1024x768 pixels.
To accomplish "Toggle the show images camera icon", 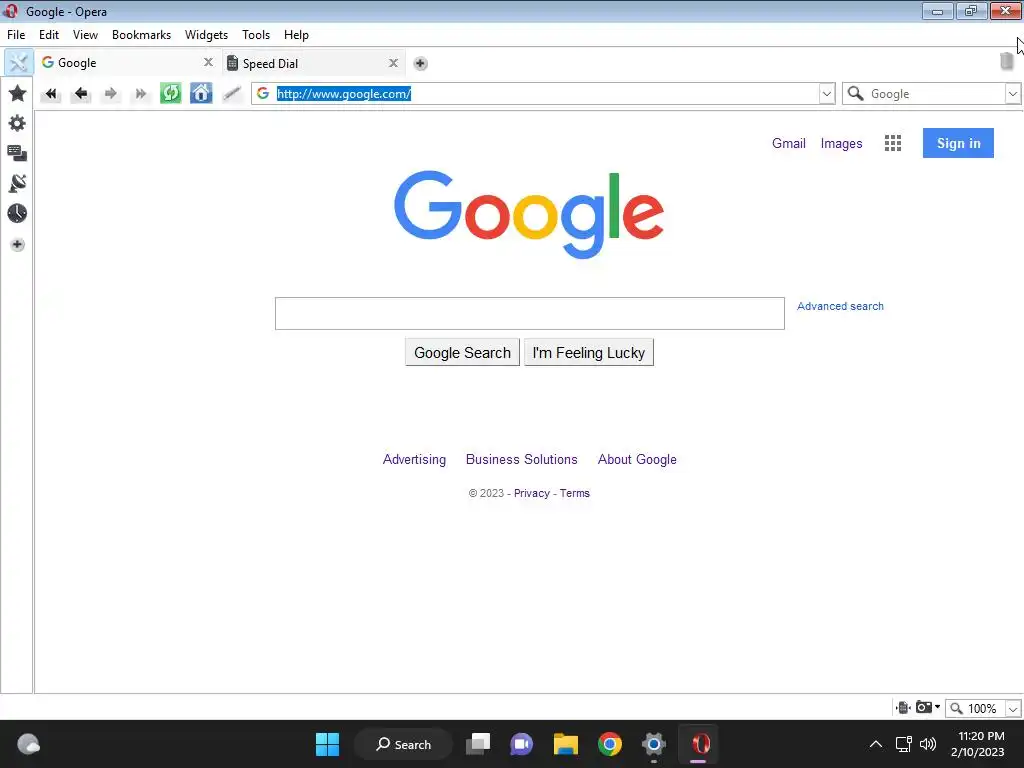I will (x=924, y=707).
